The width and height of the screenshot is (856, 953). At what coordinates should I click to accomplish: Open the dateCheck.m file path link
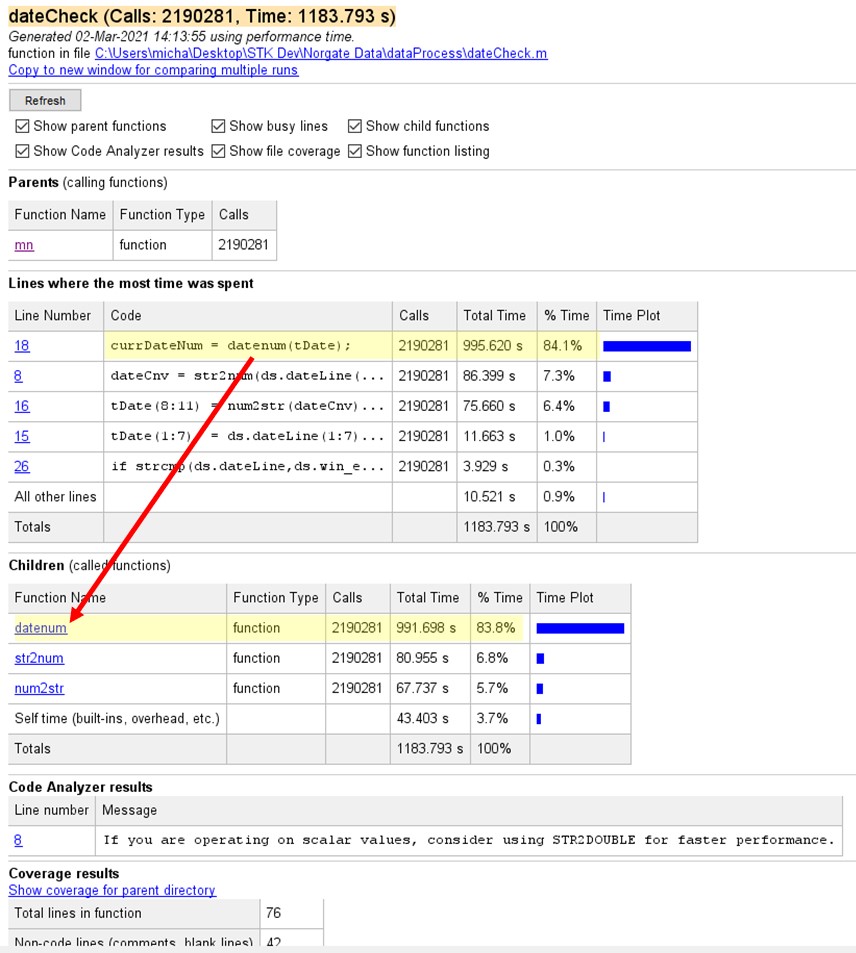(321, 54)
